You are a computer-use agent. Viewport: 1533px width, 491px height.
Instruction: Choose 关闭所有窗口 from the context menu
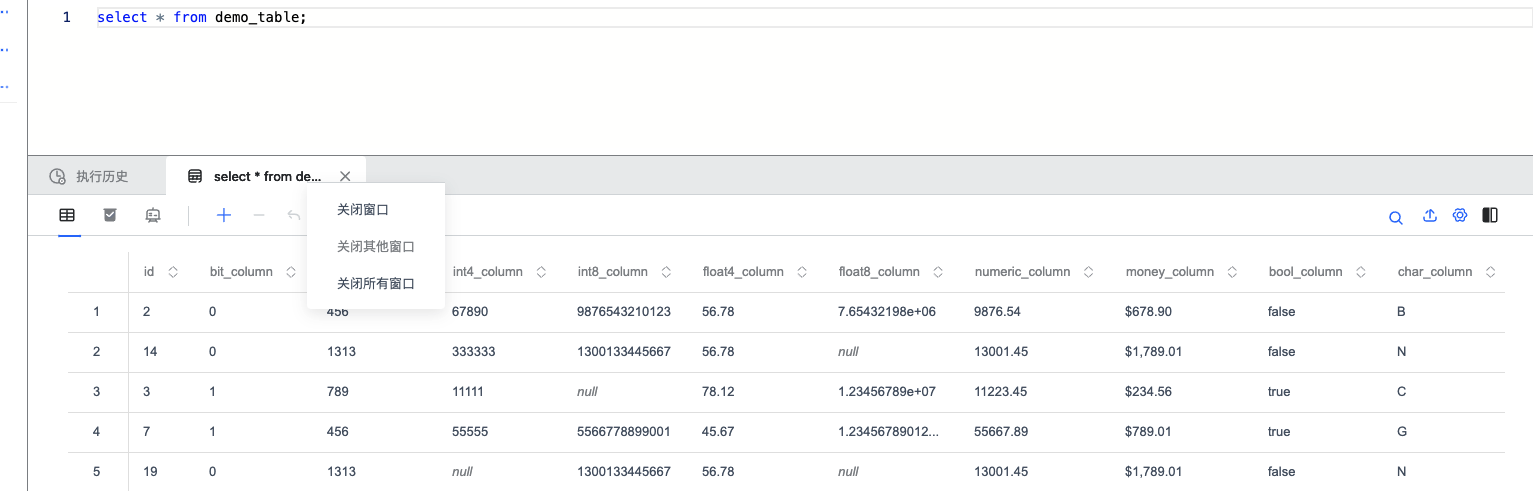coord(376,284)
